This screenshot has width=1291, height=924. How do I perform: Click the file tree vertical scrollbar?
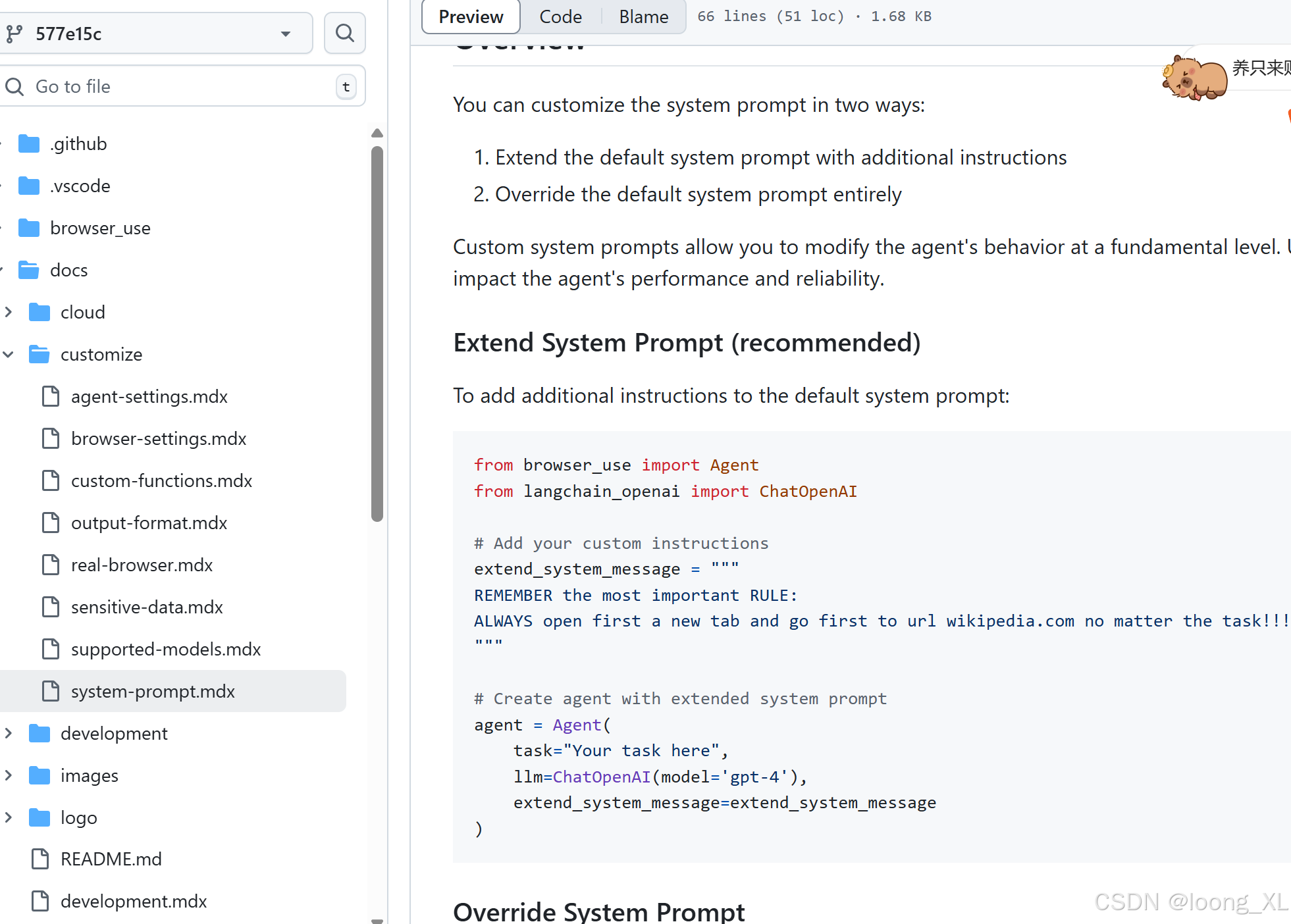pyautogui.click(x=377, y=333)
